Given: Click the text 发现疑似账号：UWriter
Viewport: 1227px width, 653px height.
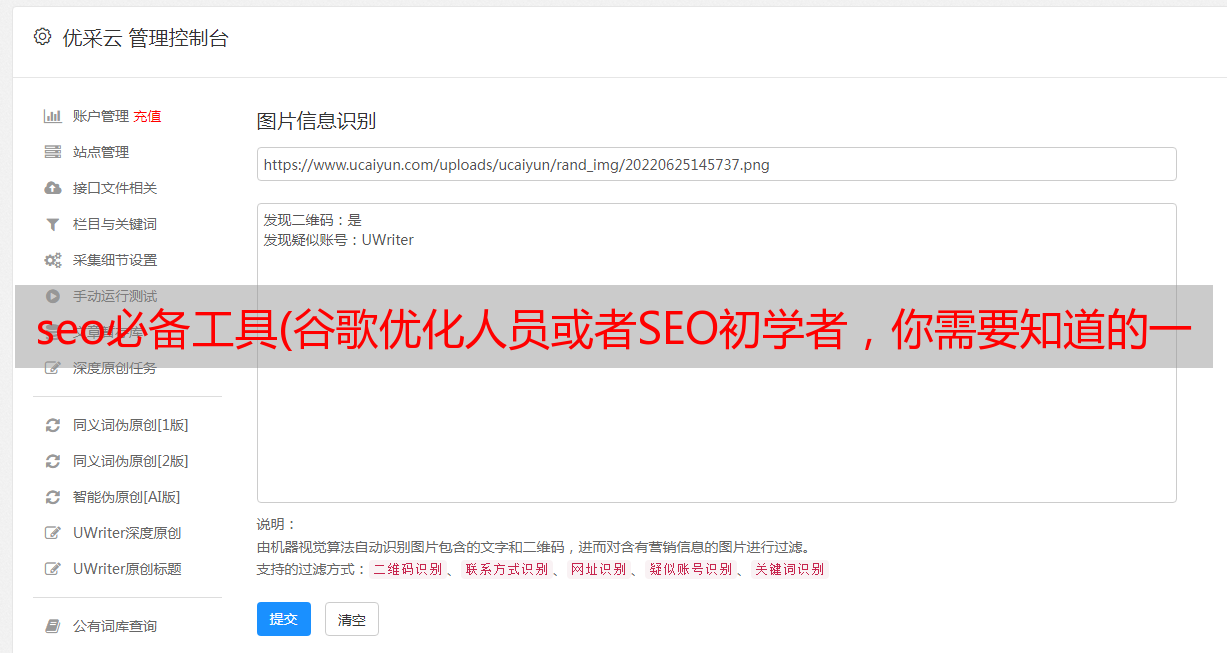Looking at the screenshot, I should click(338, 240).
